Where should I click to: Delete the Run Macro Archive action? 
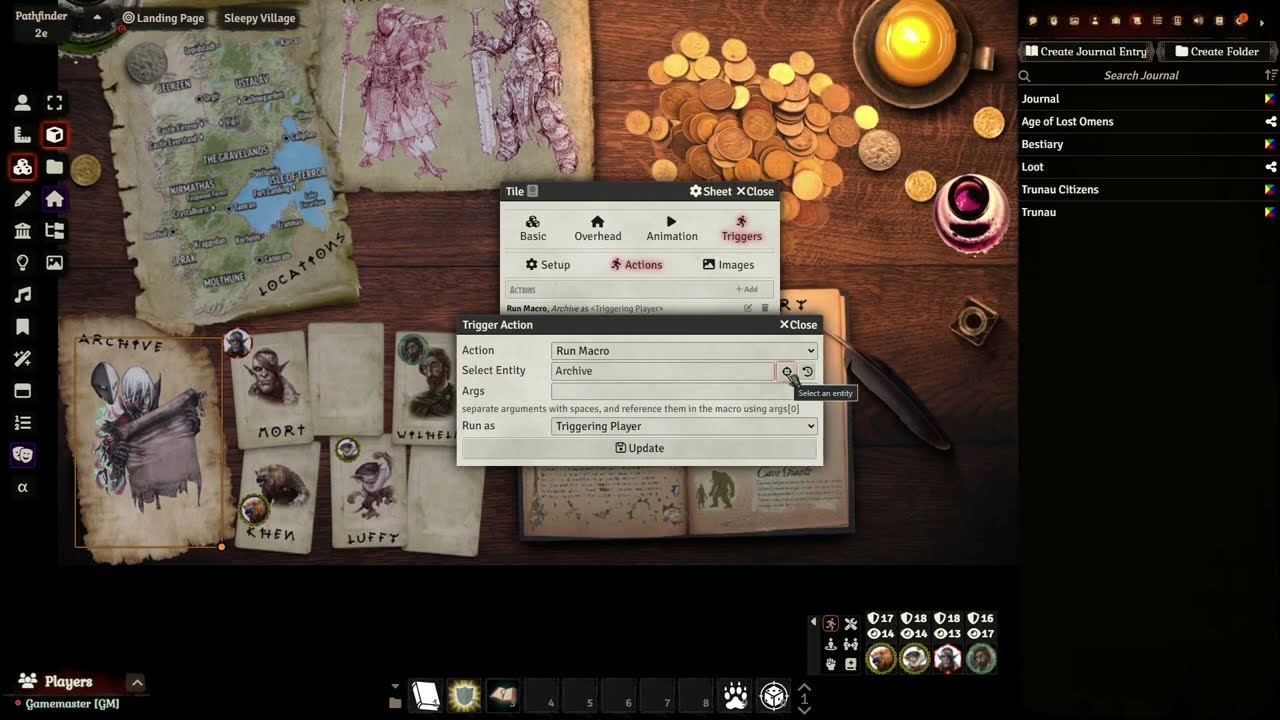click(765, 308)
